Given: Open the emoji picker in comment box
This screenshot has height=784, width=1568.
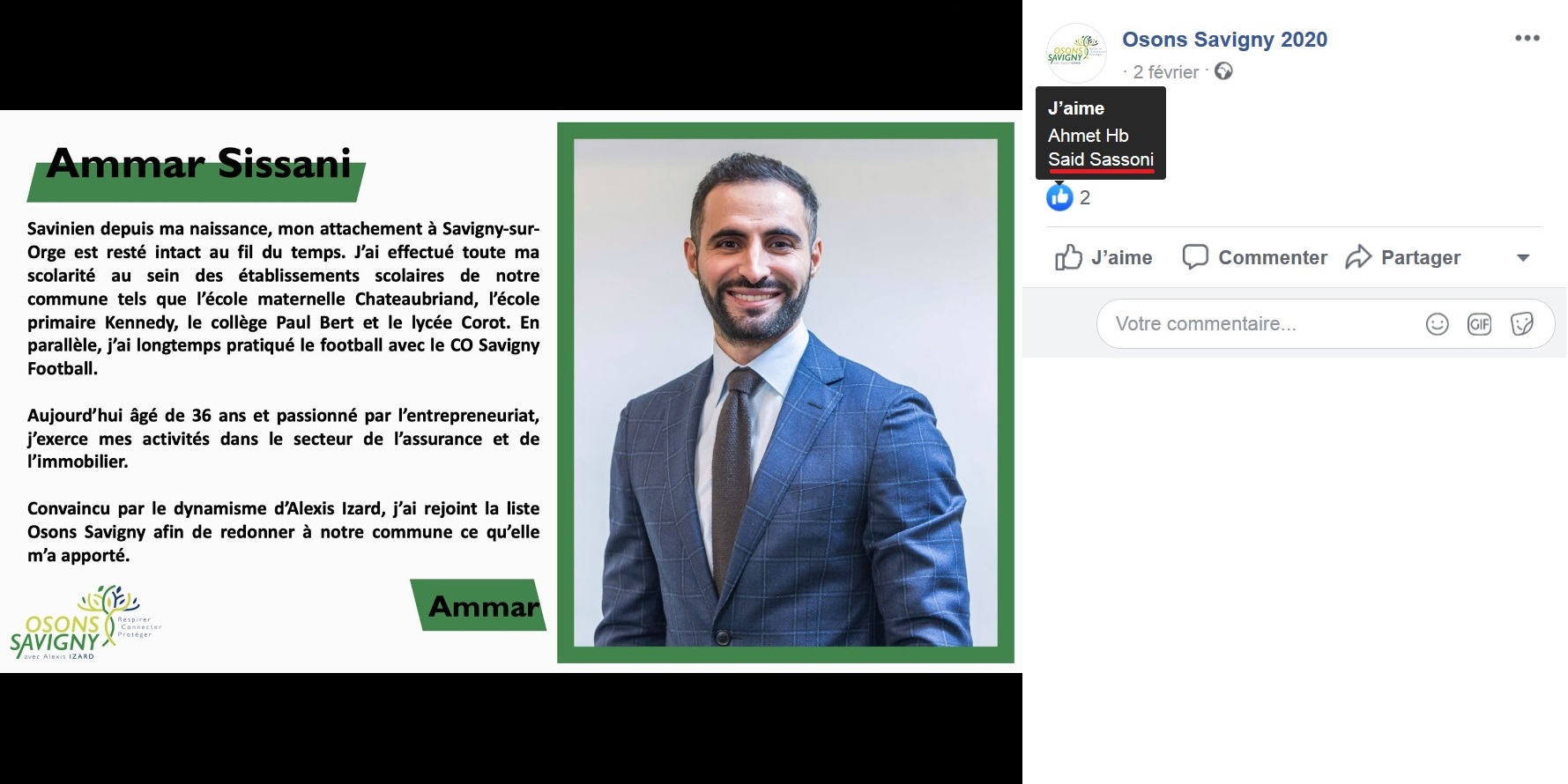Looking at the screenshot, I should pos(1437,324).
